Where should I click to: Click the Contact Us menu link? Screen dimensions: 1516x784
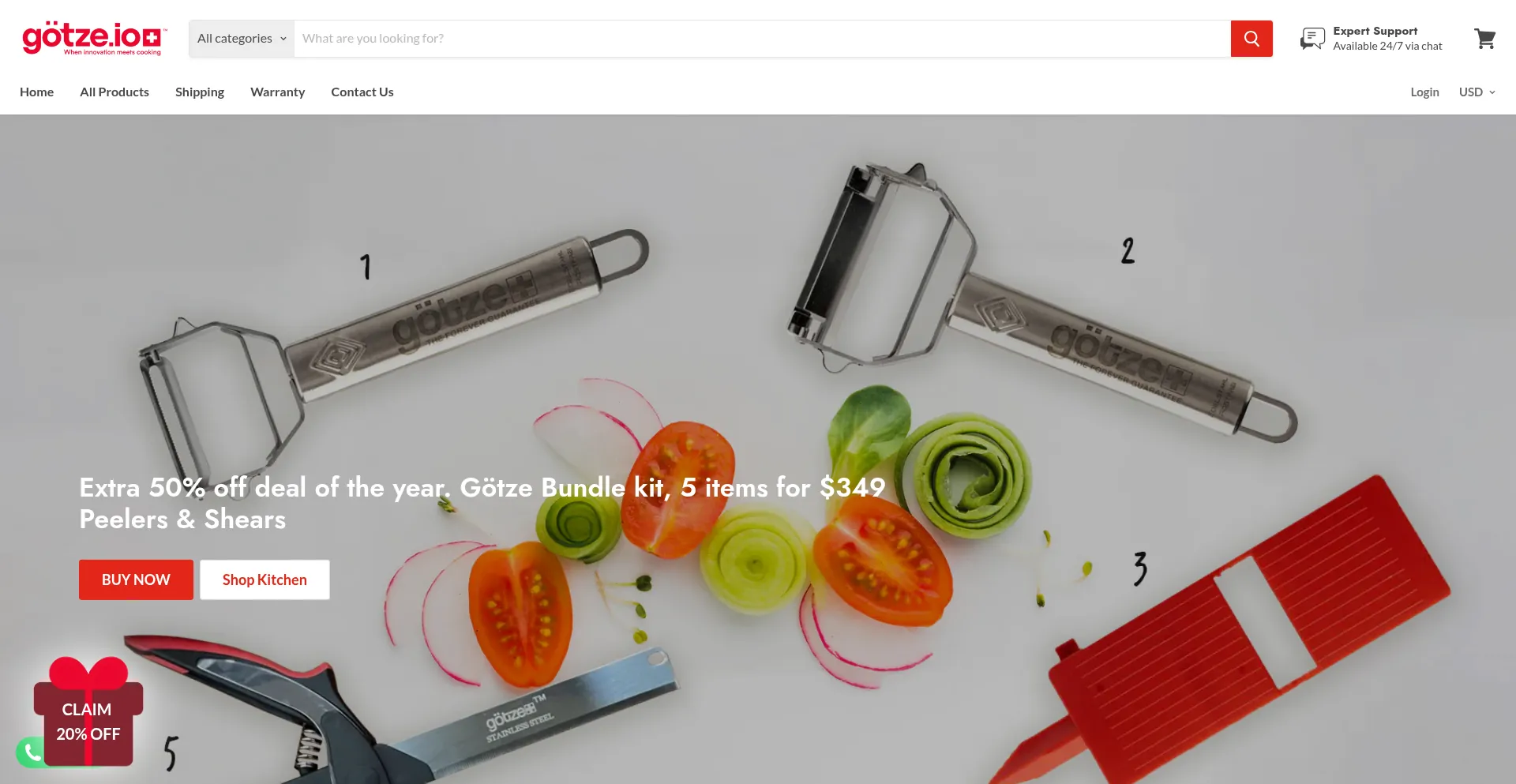point(362,92)
